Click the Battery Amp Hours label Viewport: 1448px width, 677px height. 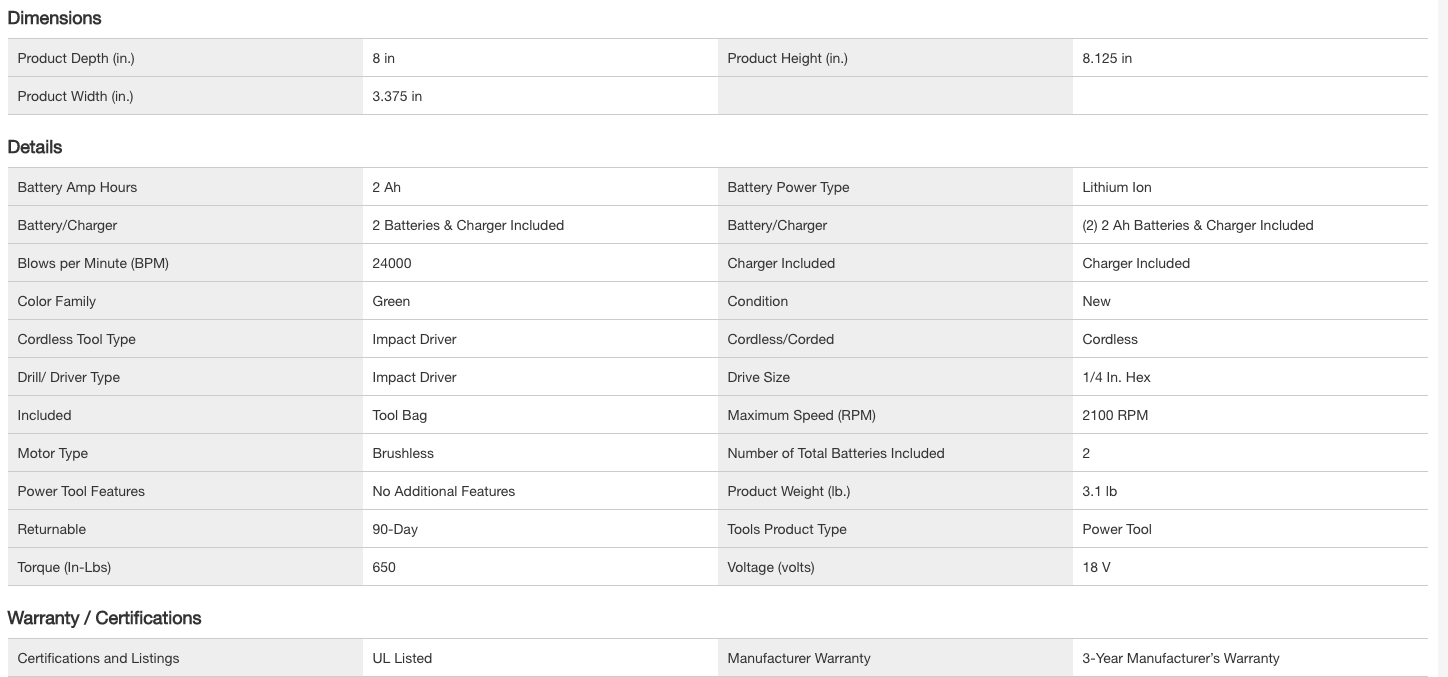pyautogui.click(x=77, y=187)
